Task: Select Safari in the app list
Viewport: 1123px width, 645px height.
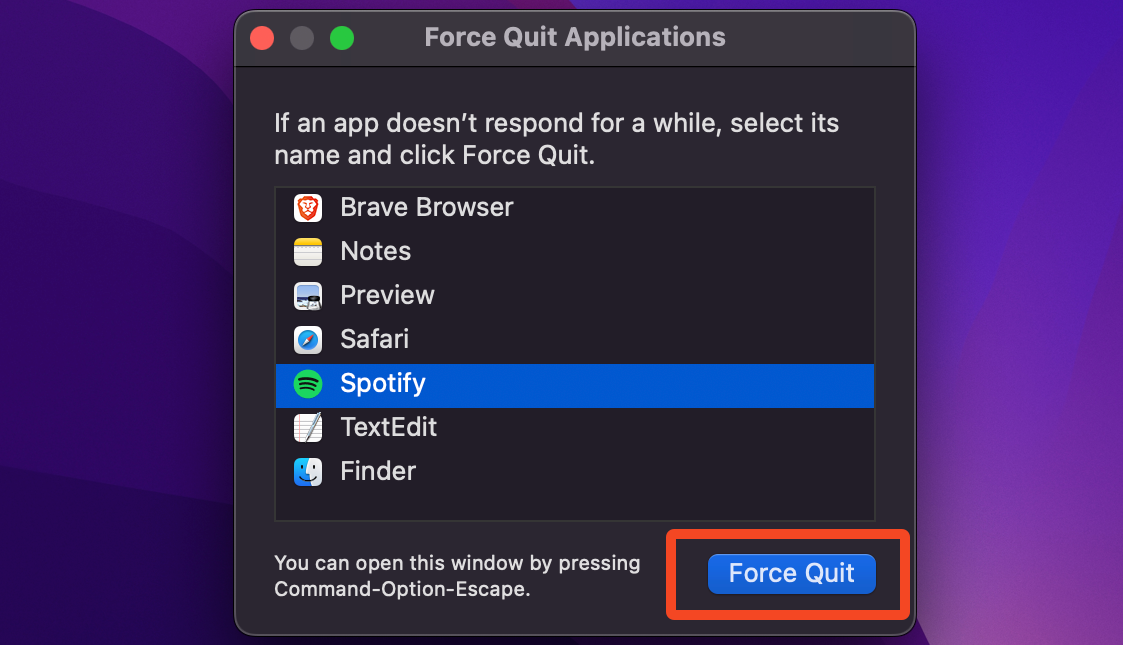Action: pyautogui.click(x=374, y=340)
